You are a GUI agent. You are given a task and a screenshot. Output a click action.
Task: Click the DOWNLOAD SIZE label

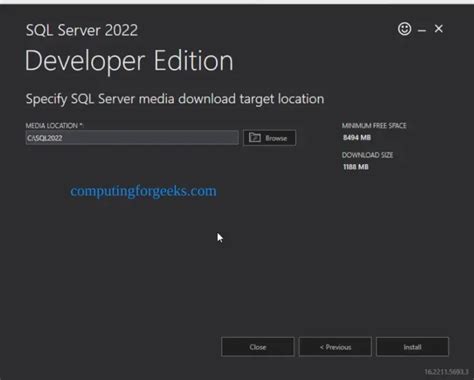tap(367, 155)
